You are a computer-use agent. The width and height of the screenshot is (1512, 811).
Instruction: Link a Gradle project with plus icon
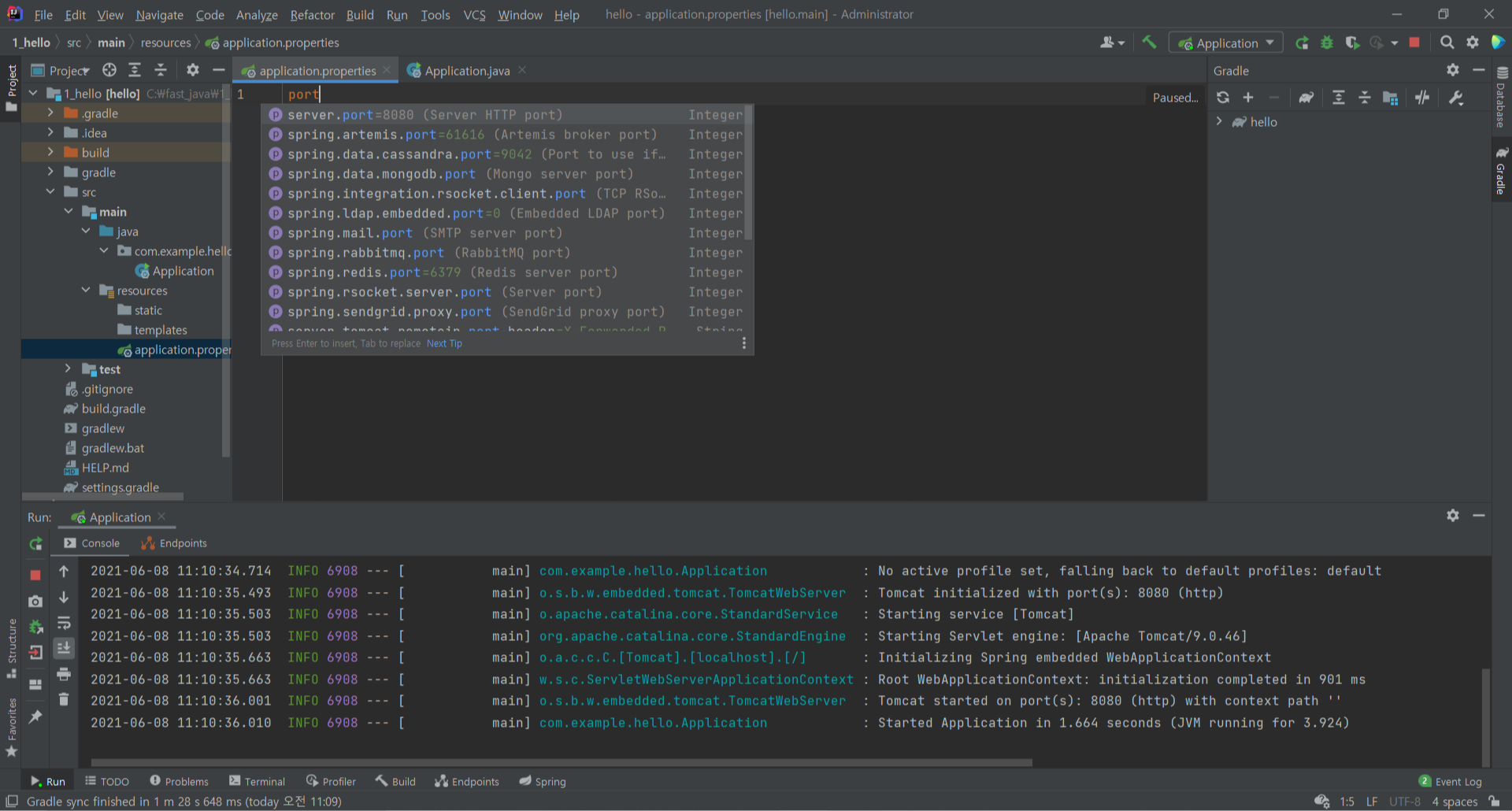coord(1248,98)
